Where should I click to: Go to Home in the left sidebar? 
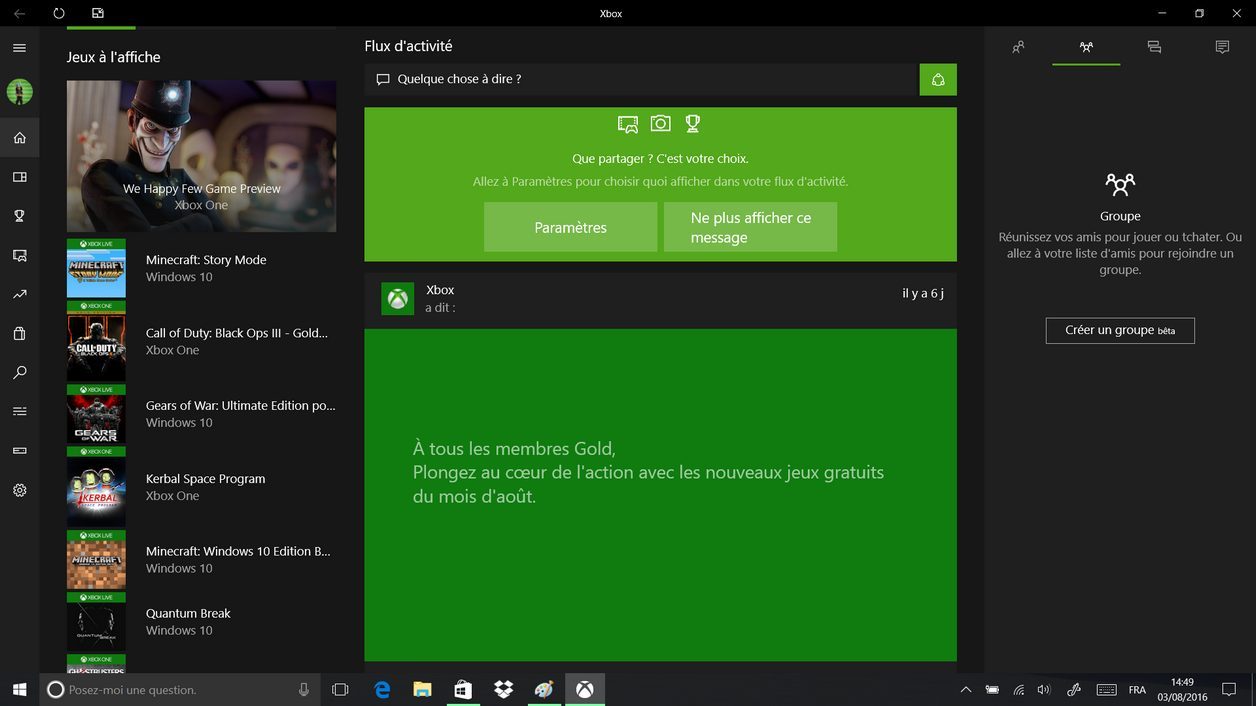[19, 138]
